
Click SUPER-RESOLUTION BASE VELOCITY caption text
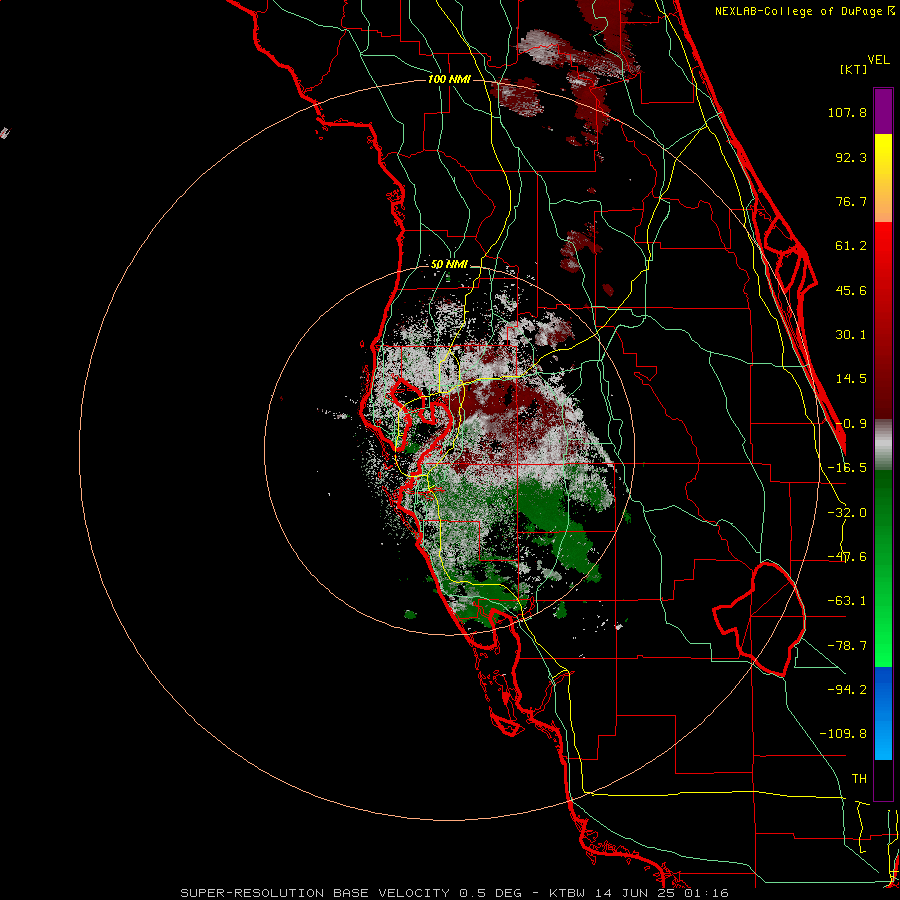[x=317, y=893]
